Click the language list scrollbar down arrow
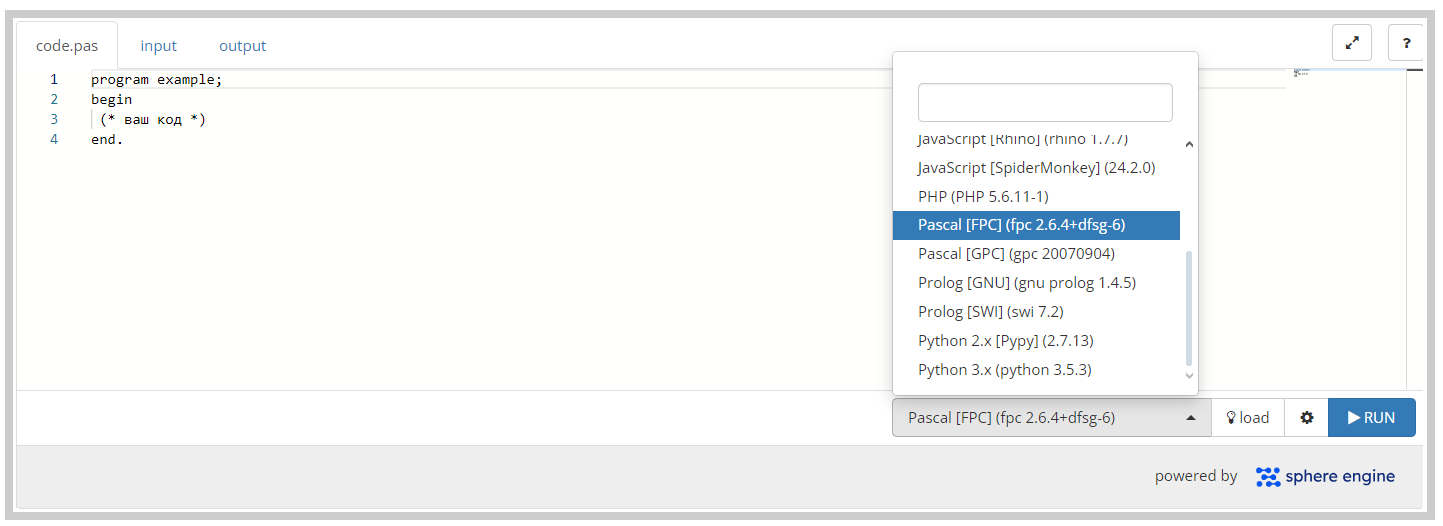 (x=1189, y=375)
